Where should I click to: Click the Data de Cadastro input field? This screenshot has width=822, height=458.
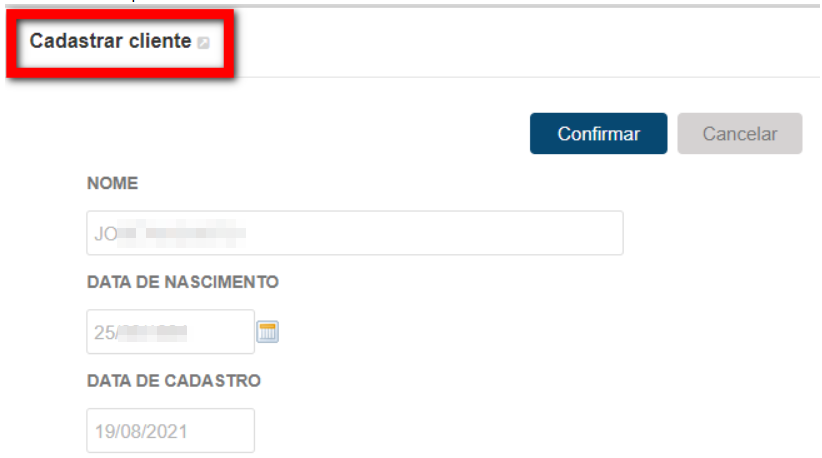point(170,431)
